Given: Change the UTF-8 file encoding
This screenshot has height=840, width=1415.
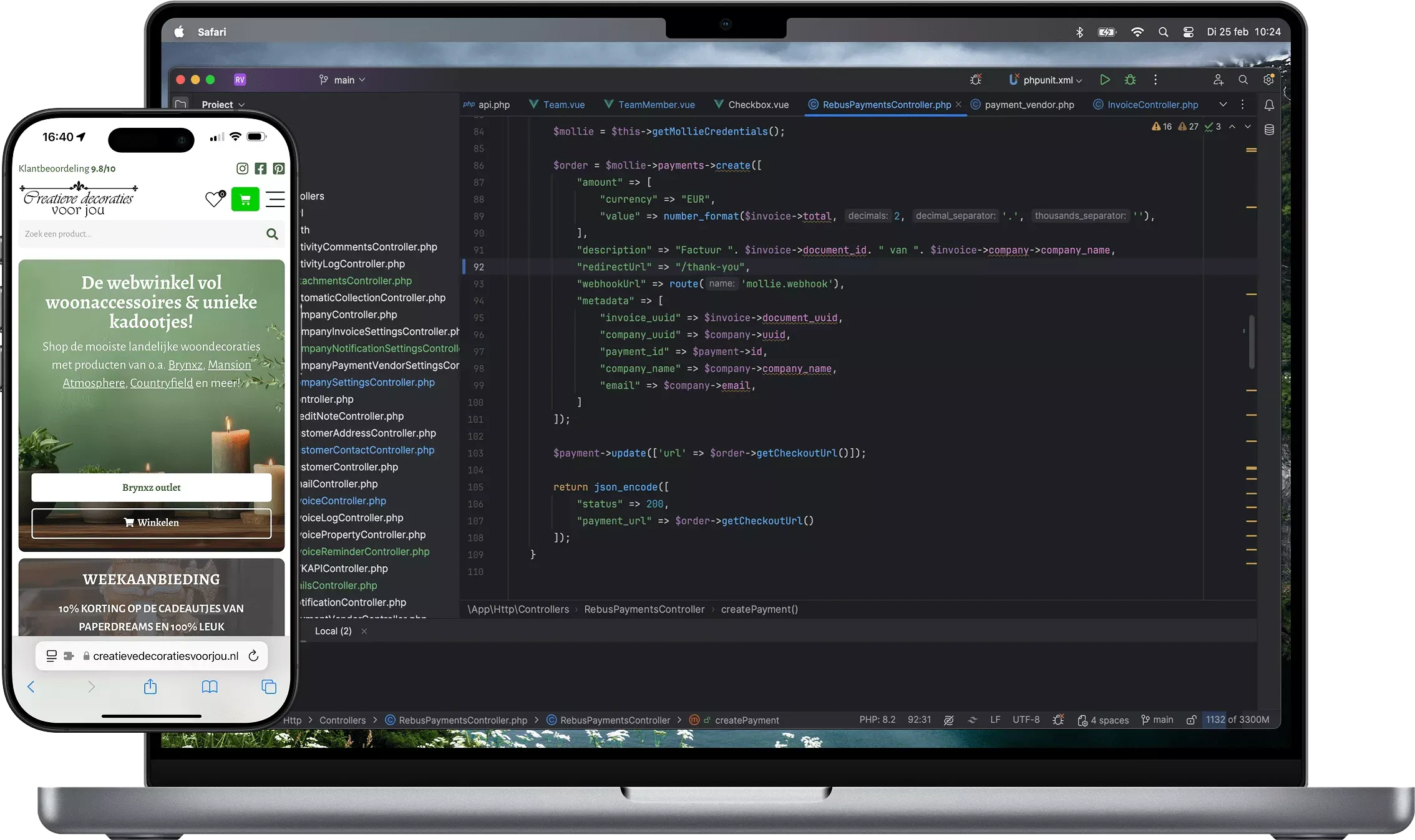Looking at the screenshot, I should tap(1026, 720).
